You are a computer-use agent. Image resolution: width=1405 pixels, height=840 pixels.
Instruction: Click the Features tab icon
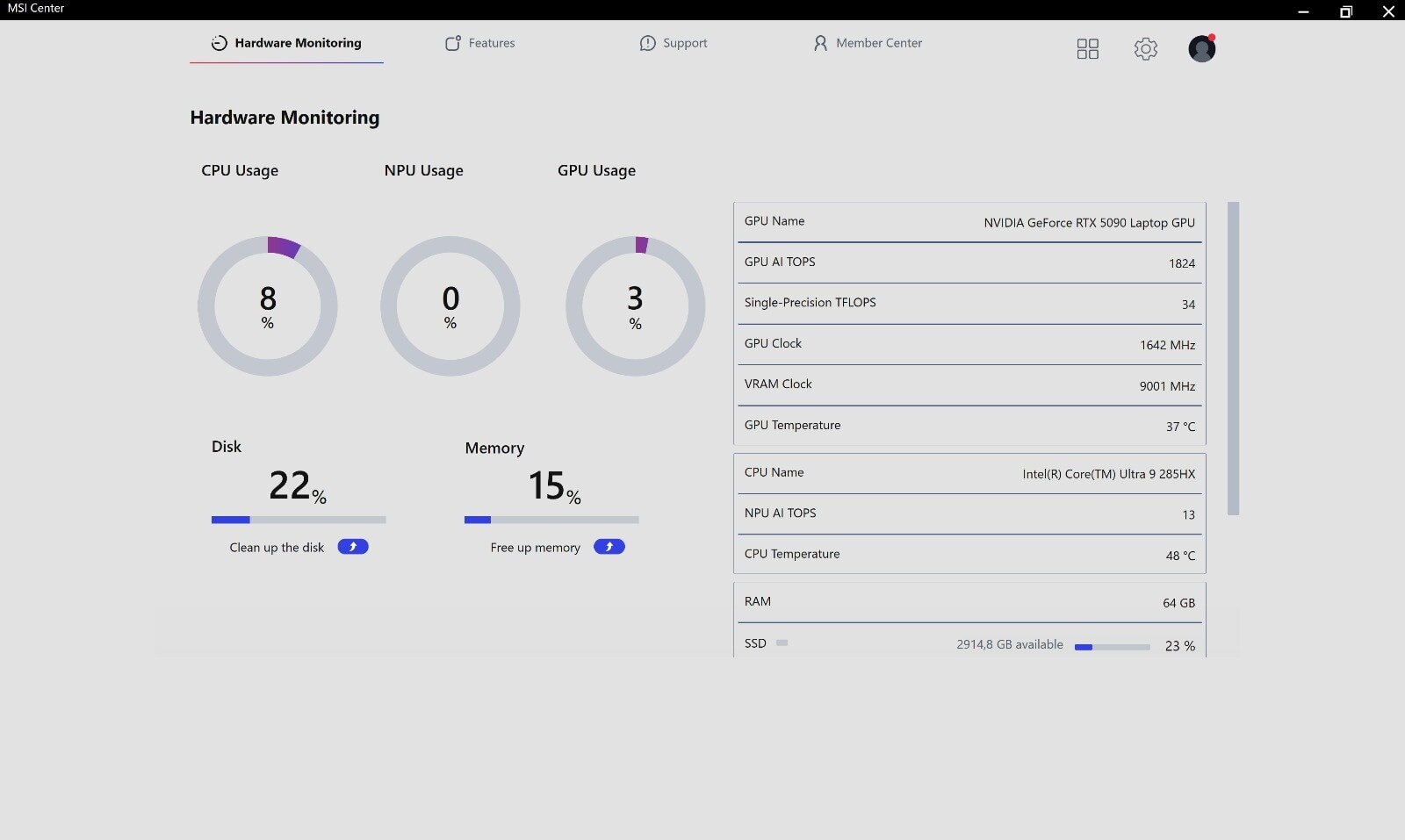click(x=453, y=43)
